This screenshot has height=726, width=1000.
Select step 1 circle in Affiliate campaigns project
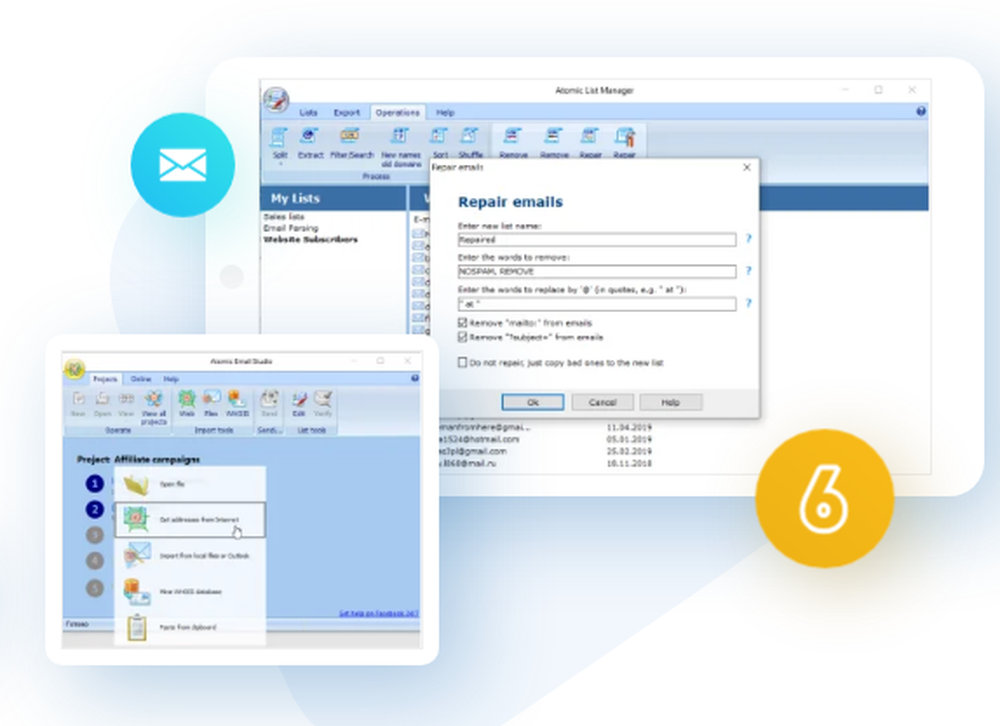94,484
